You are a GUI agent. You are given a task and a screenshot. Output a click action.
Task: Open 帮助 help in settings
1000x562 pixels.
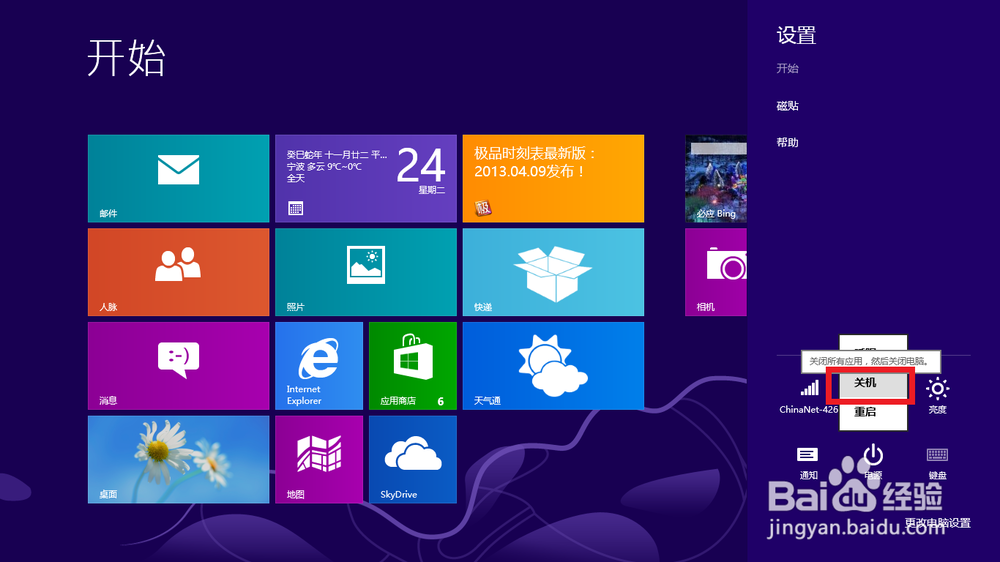click(788, 142)
